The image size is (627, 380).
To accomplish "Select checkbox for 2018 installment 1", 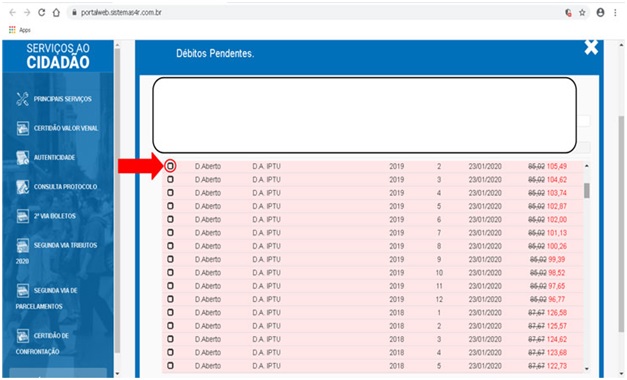I will point(170,312).
